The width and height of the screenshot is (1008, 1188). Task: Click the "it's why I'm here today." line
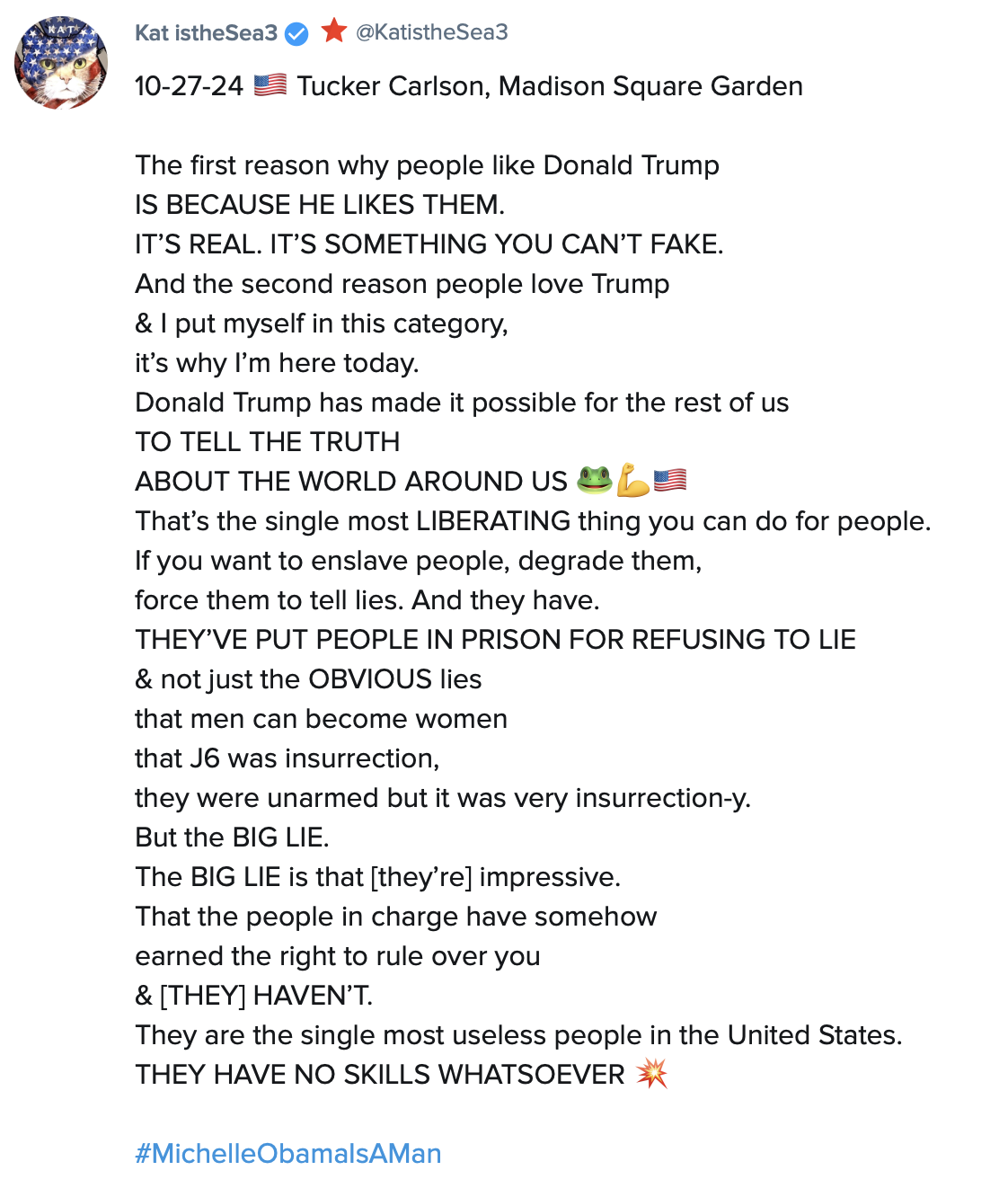coord(277,363)
